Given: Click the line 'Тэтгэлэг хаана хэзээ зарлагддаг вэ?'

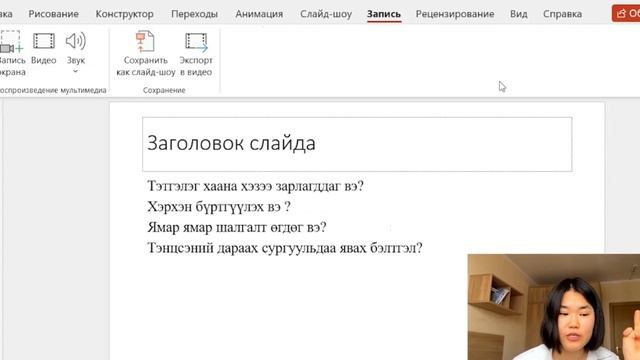Looking at the screenshot, I should (255, 186).
